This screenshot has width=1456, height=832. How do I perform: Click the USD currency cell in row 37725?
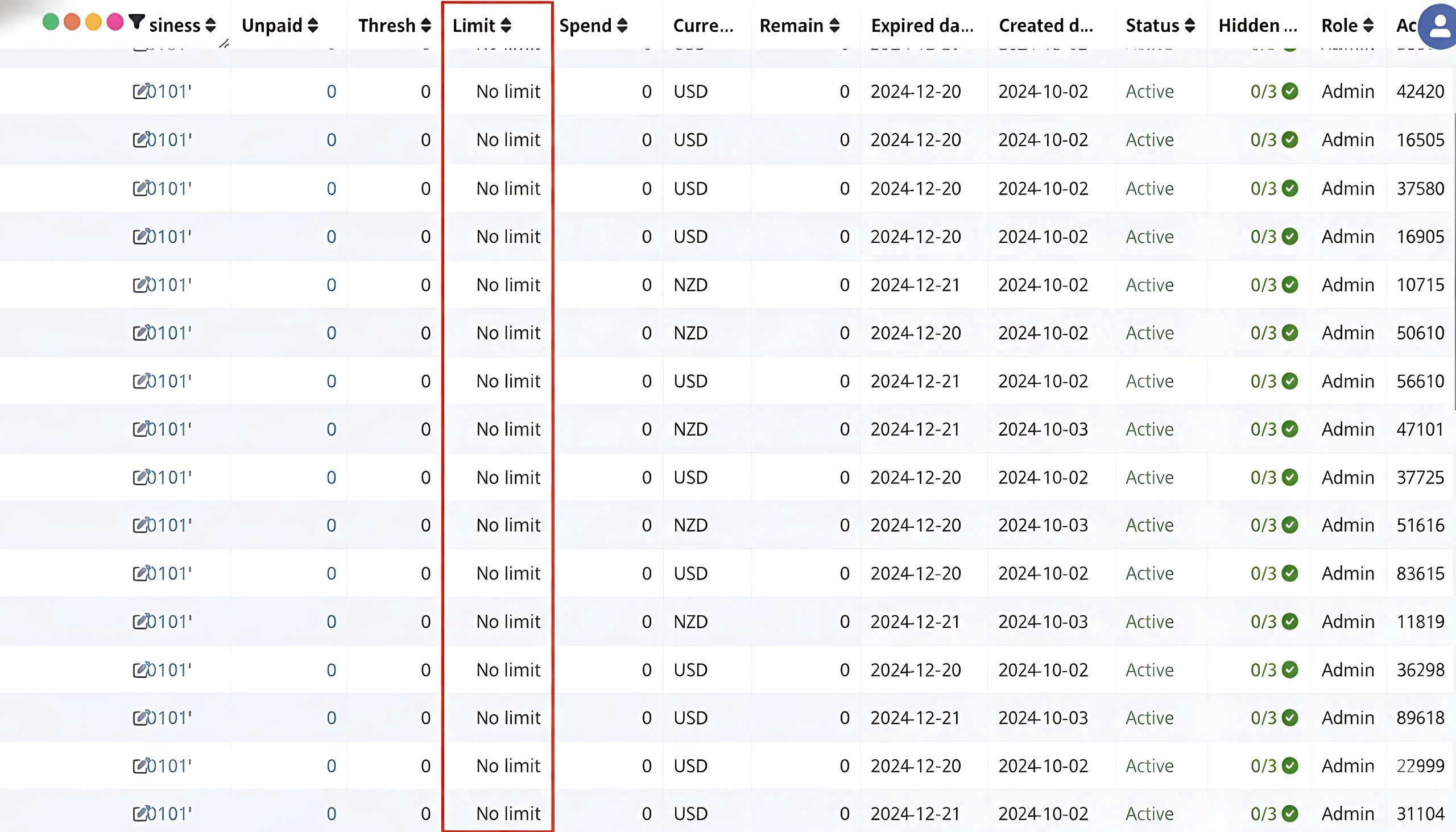click(x=690, y=477)
